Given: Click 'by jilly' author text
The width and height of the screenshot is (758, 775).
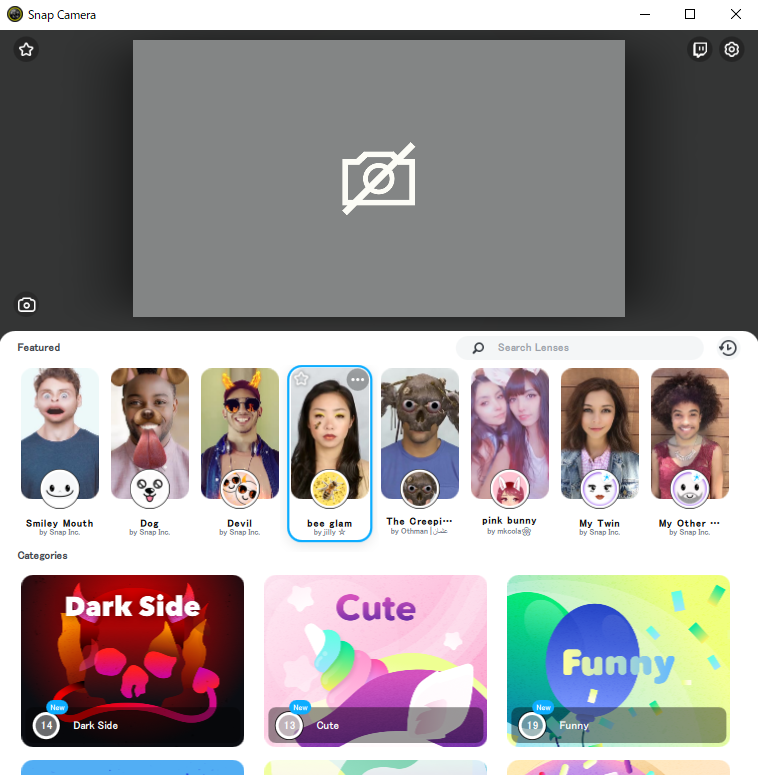Looking at the screenshot, I should coord(330,532).
